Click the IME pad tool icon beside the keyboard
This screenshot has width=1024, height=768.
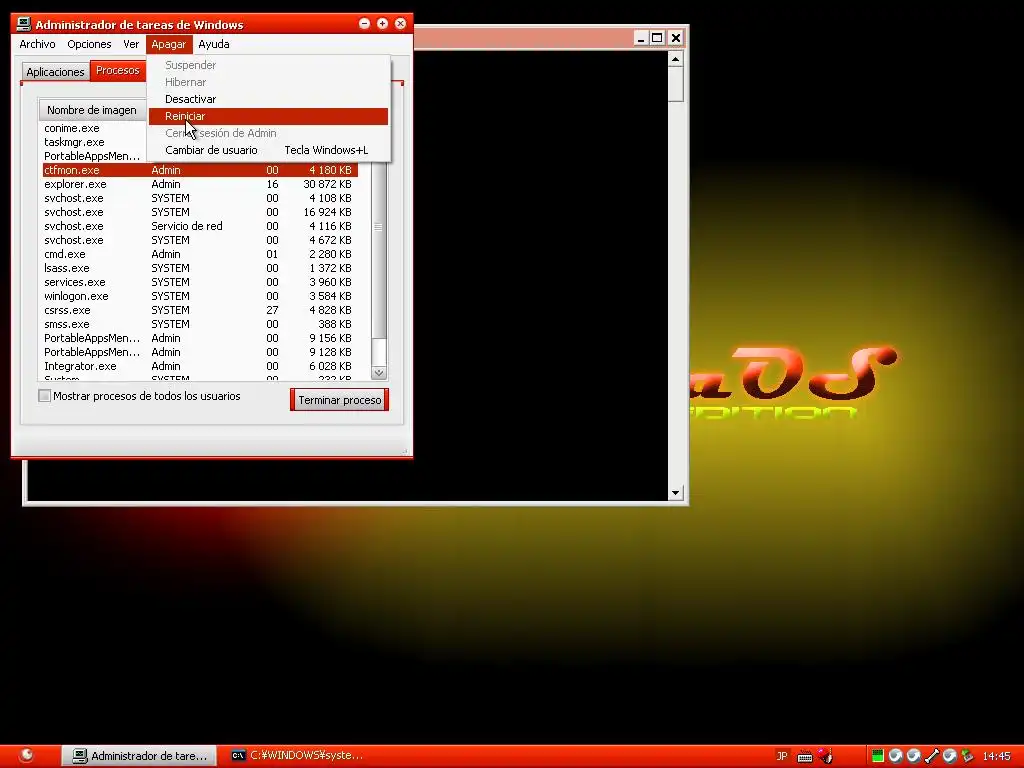point(825,756)
